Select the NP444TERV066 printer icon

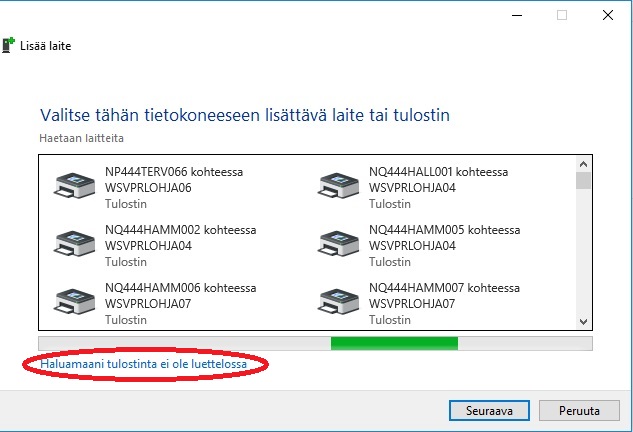point(74,185)
